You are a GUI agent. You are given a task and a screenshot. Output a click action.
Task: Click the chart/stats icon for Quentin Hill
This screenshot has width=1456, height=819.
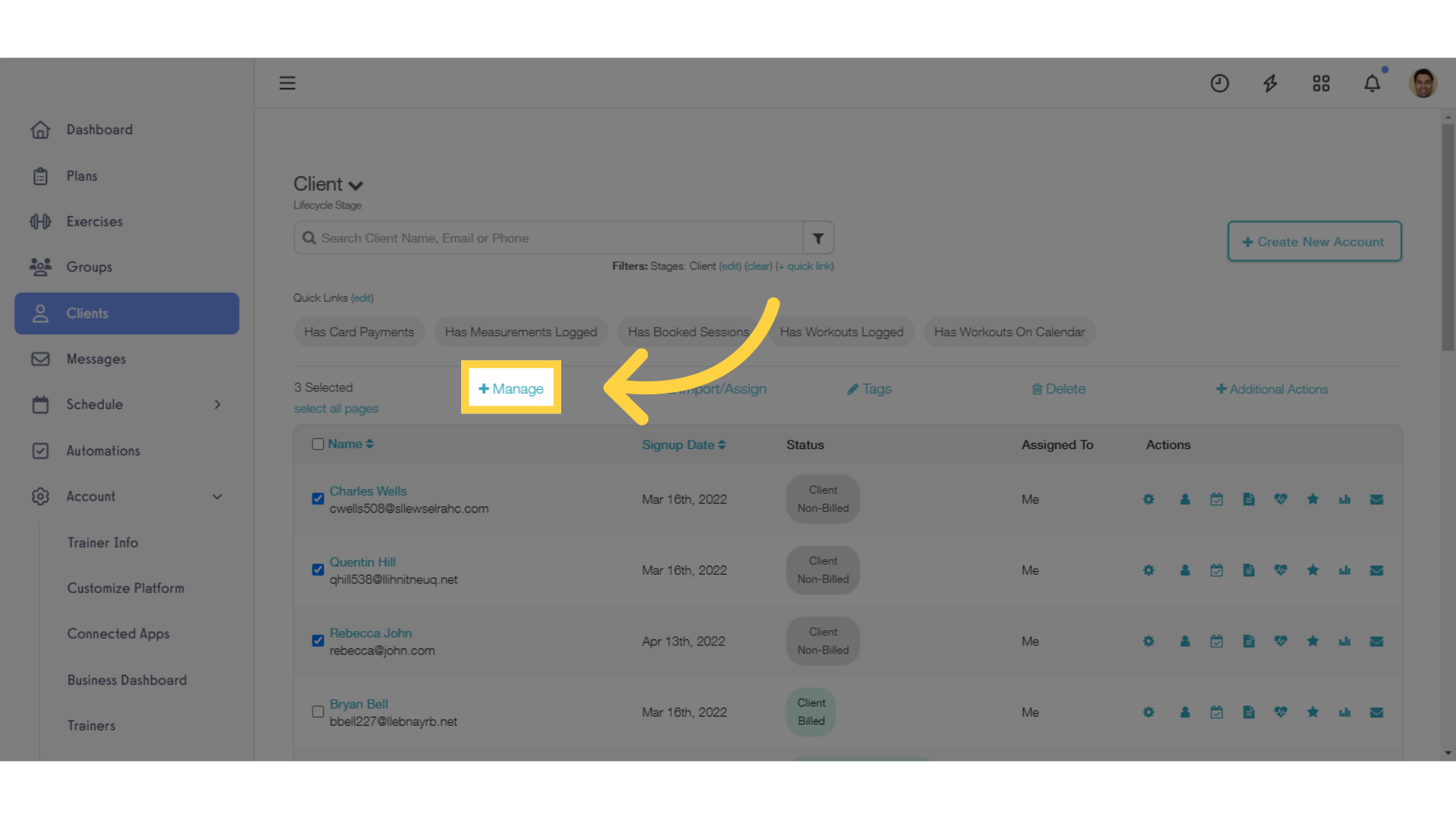[x=1345, y=570]
